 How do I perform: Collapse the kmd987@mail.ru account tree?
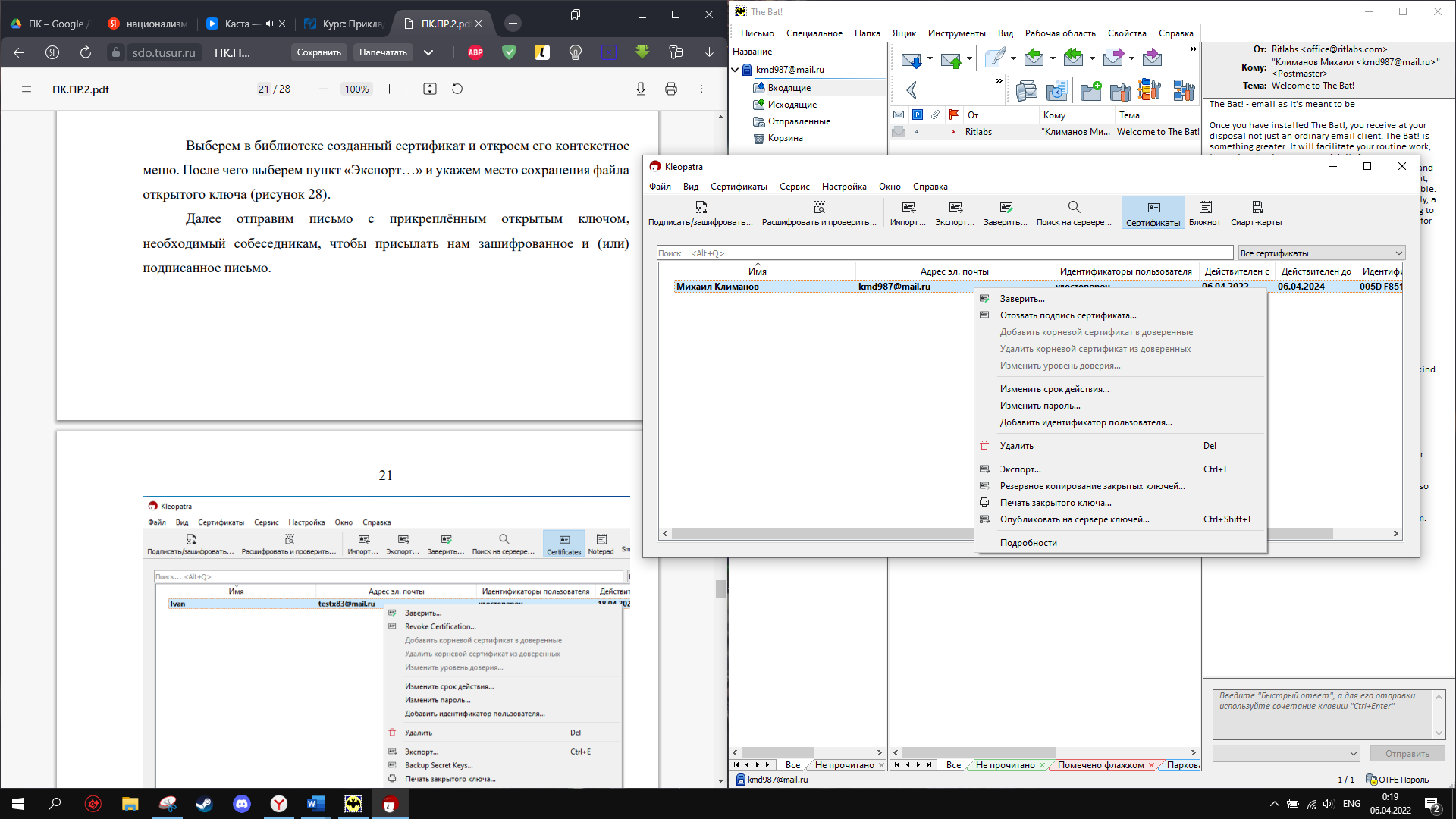tap(735, 70)
